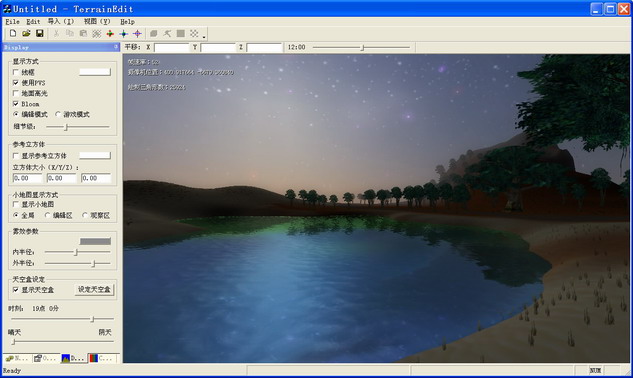Click the reference cube color swatch
Viewport: 633px width, 378px height.
coord(95,155)
